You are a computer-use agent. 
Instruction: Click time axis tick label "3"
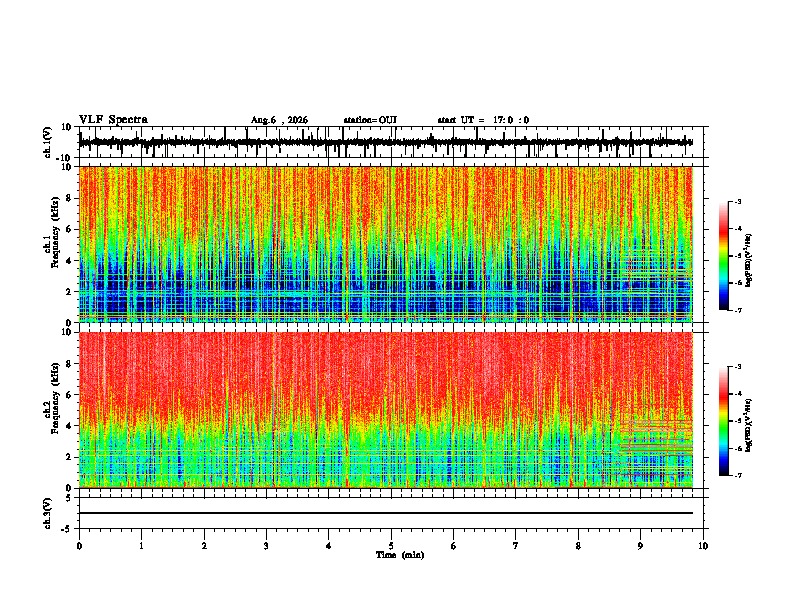pyautogui.click(x=266, y=546)
